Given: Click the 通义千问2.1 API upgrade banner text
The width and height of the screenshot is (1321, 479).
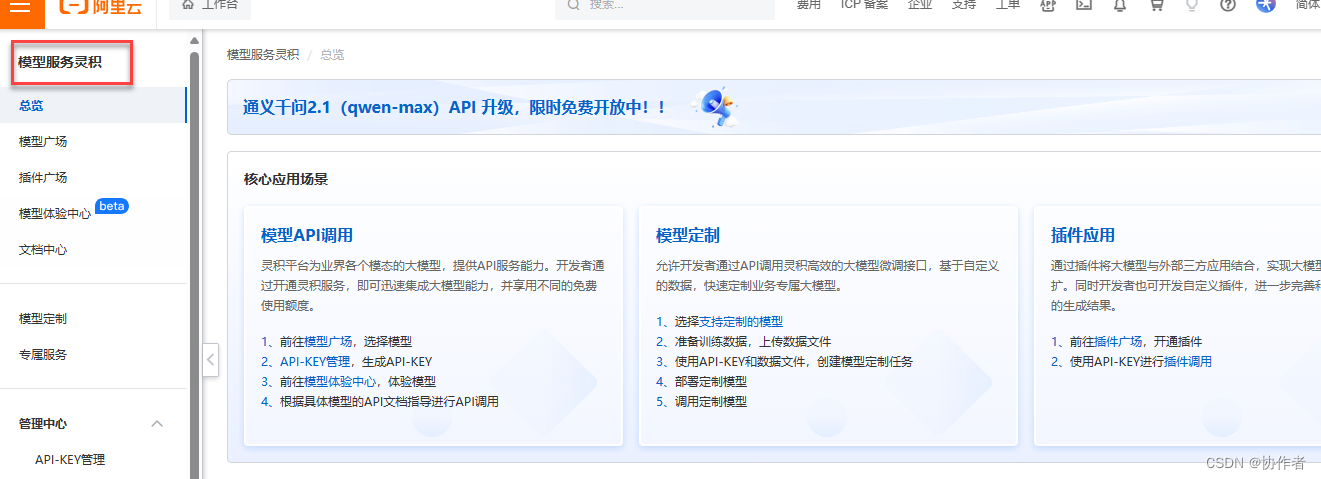Looking at the screenshot, I should point(455,107).
